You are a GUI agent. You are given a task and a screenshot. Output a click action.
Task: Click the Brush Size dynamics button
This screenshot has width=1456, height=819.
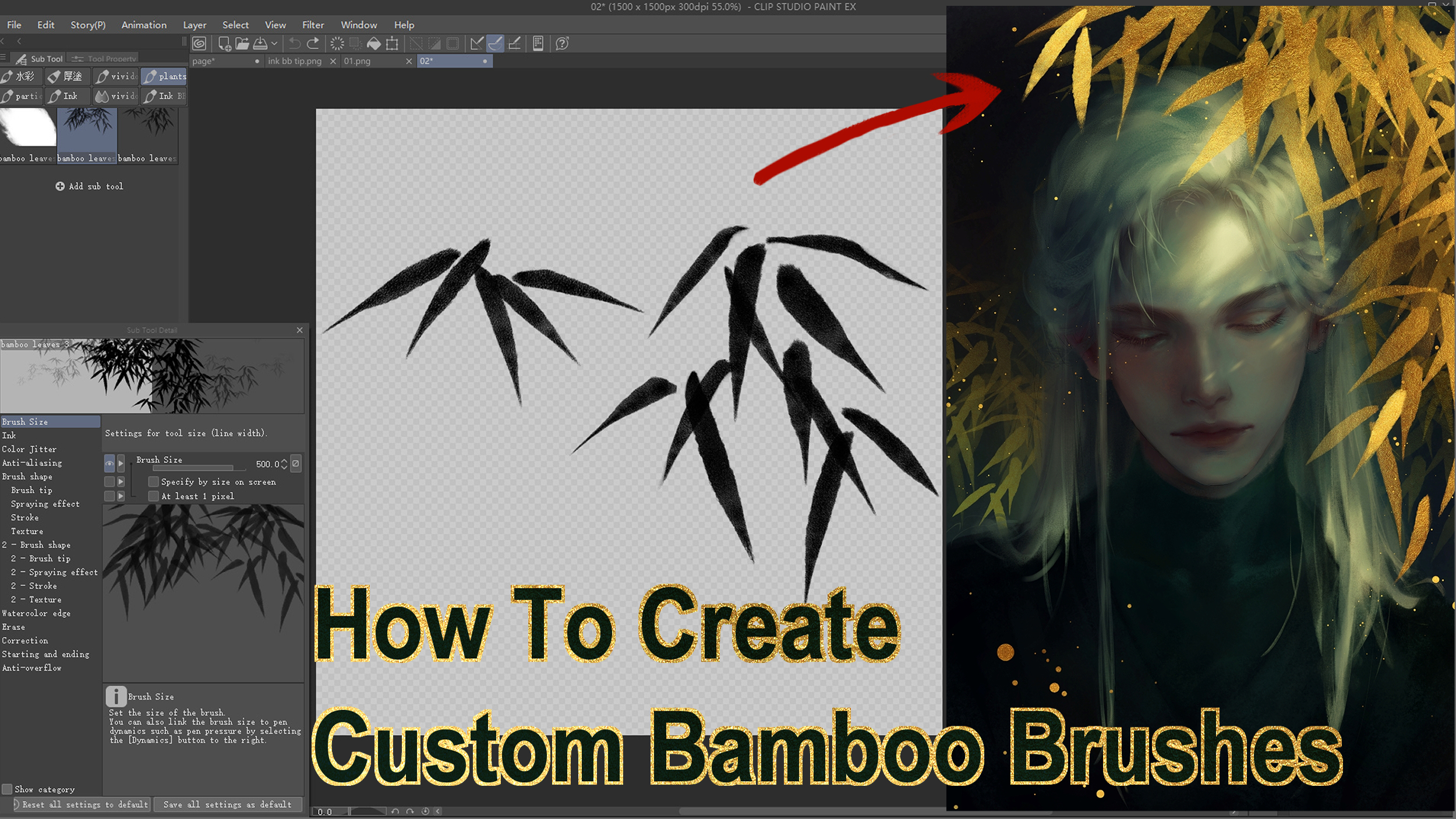296,464
